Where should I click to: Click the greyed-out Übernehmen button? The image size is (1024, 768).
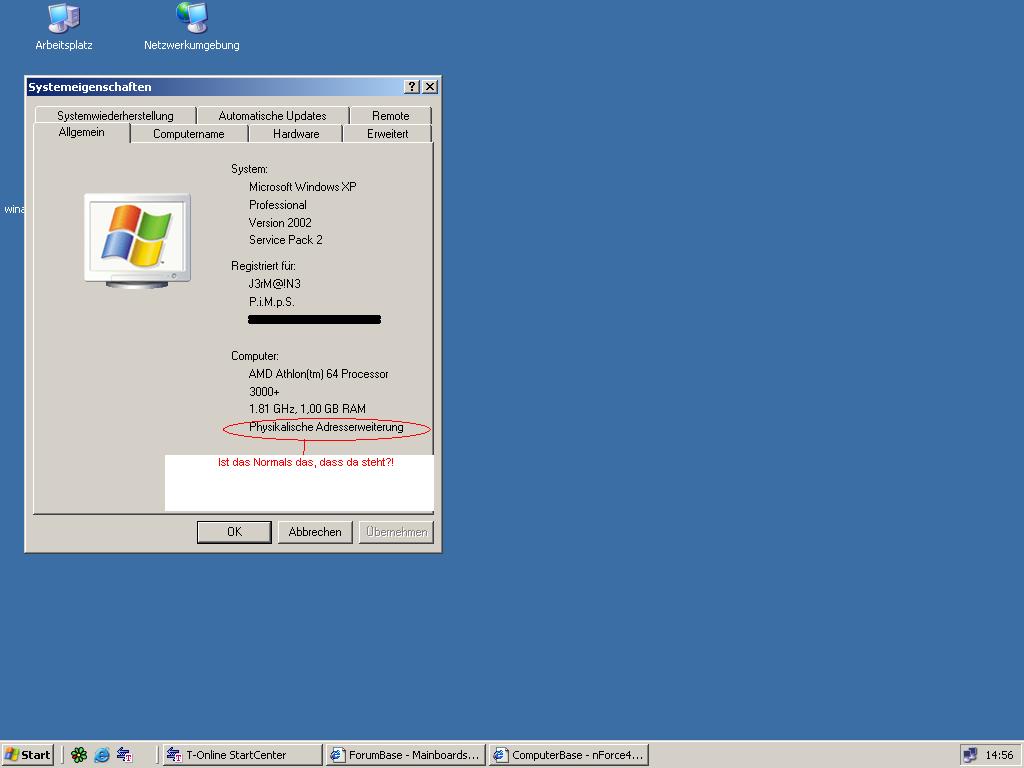396,532
